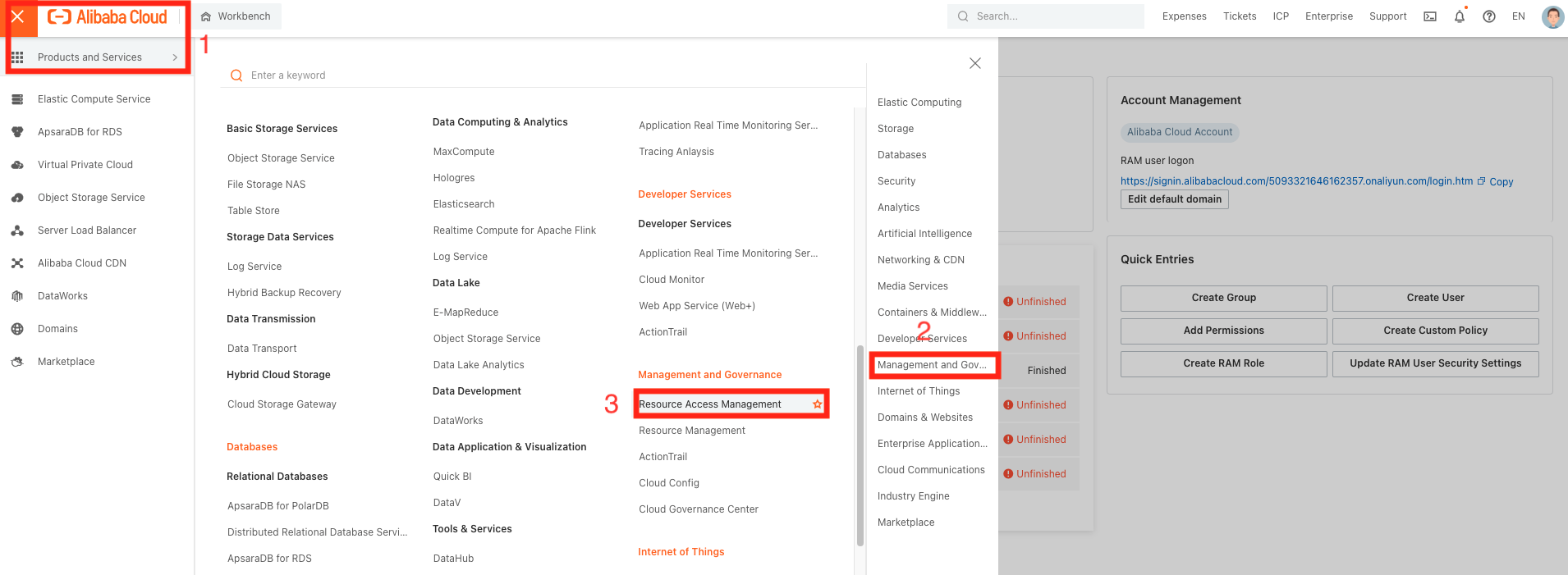Open Hybrid Backup Recovery link
Screen dimensions: 1568x575
point(284,293)
